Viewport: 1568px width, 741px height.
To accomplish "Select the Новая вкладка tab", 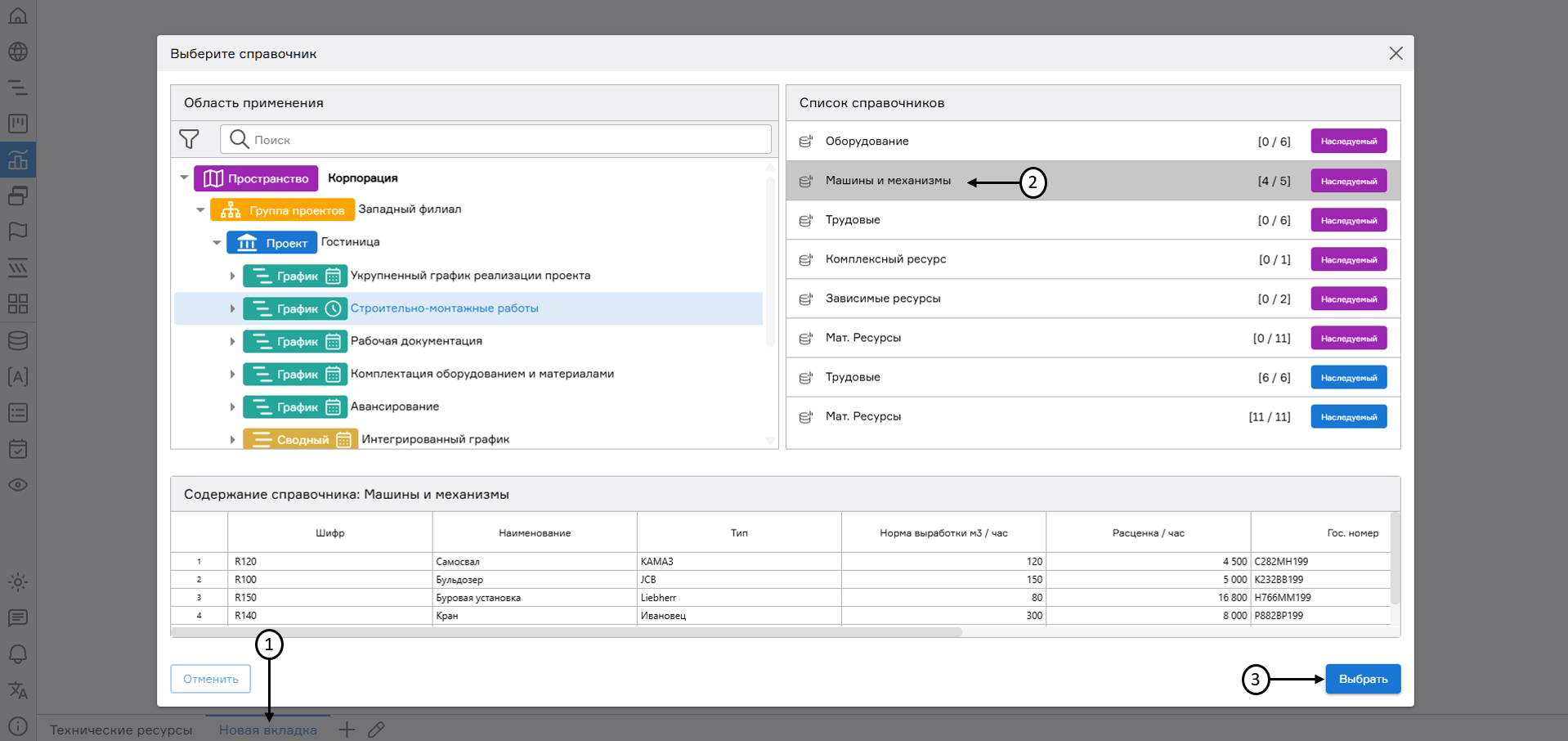I will point(267,730).
